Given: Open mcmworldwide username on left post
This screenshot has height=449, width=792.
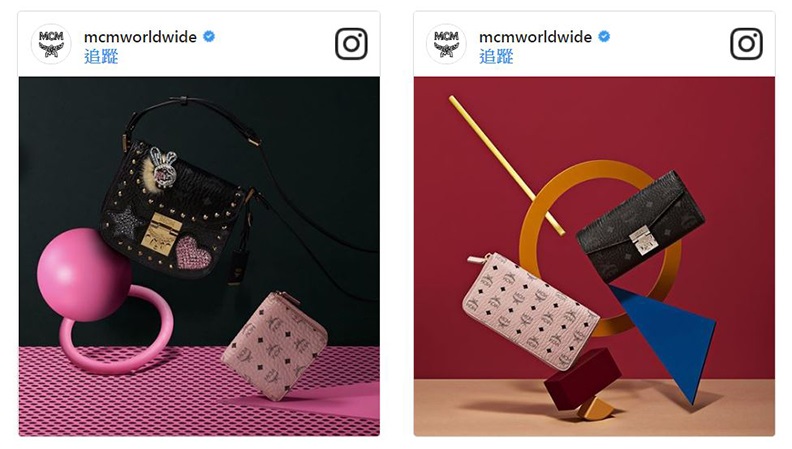Looking at the screenshot, I should tap(140, 37).
